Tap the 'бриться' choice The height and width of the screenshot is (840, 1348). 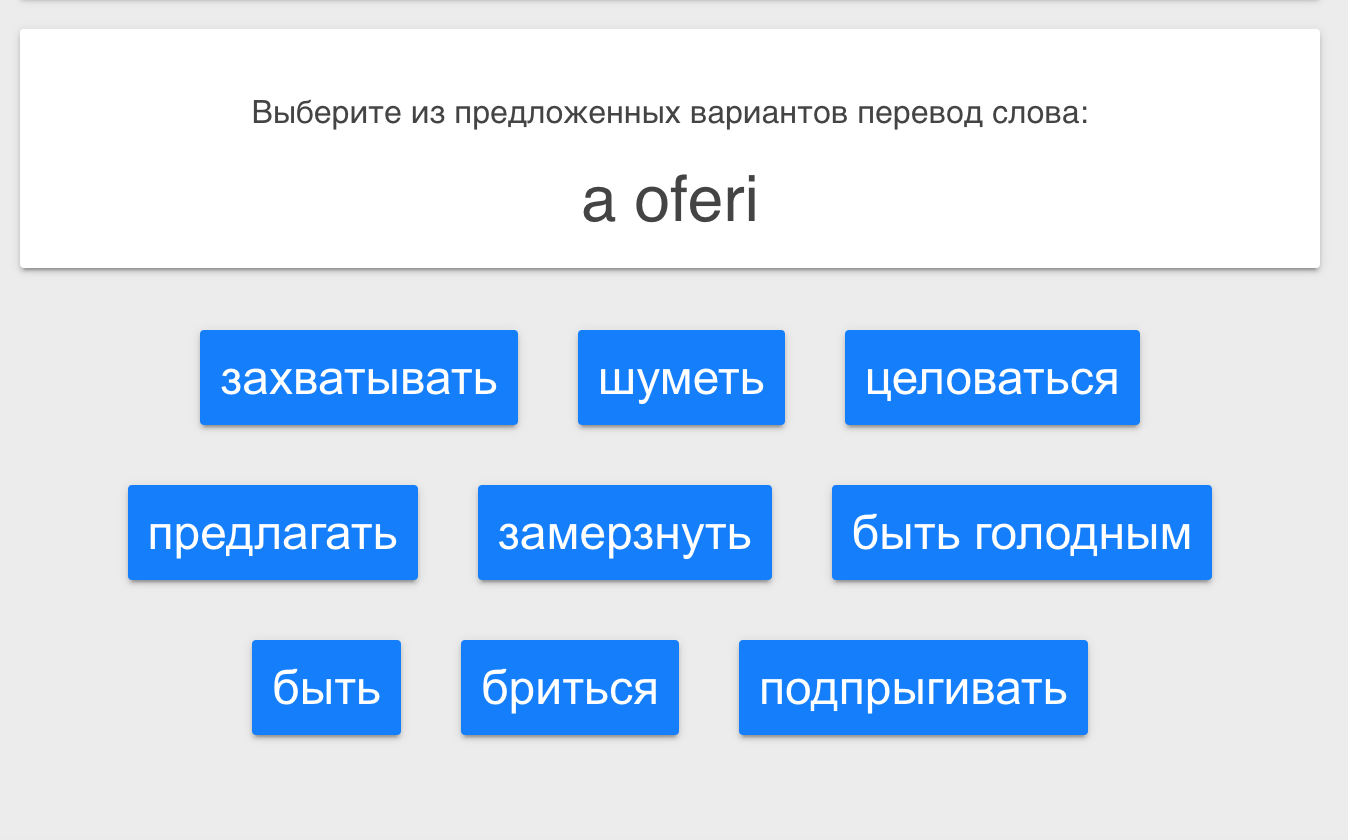coord(570,688)
